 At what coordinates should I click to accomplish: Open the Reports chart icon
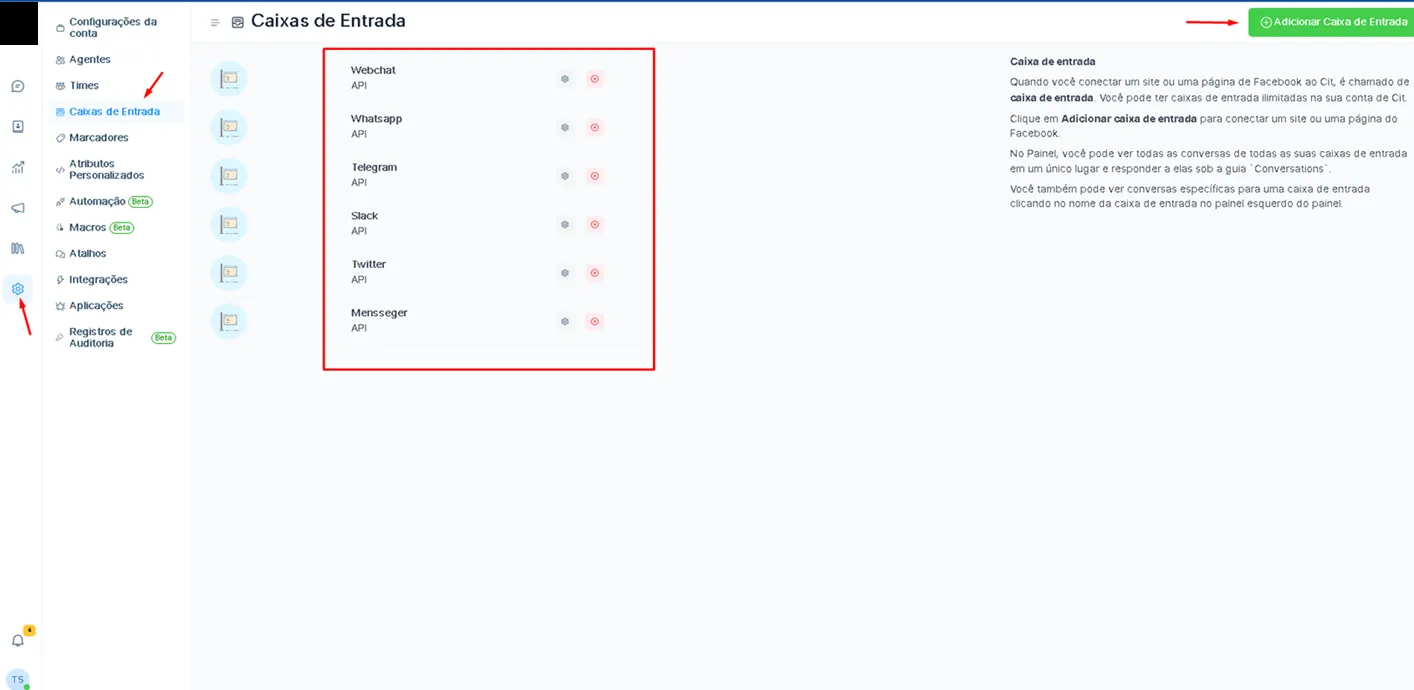tap(18, 167)
